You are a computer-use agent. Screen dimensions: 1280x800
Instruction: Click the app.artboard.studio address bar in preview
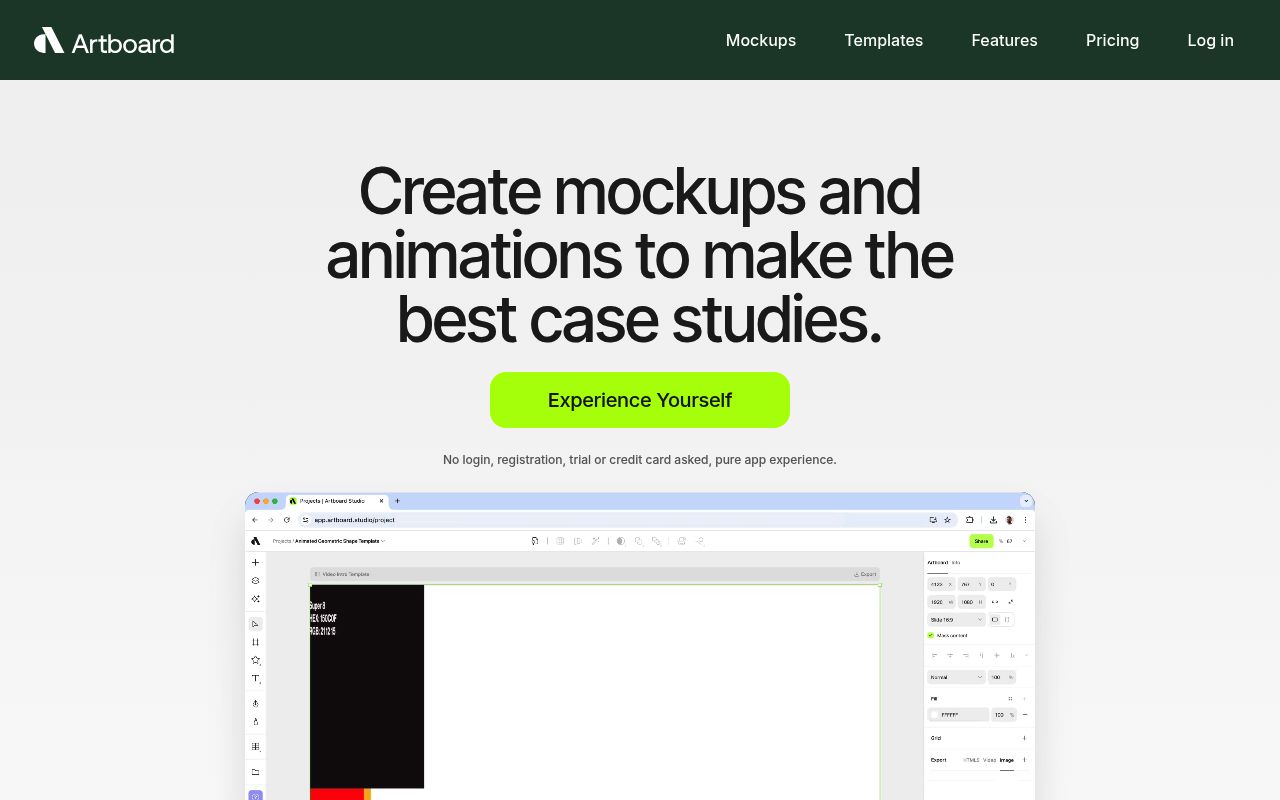click(628, 520)
